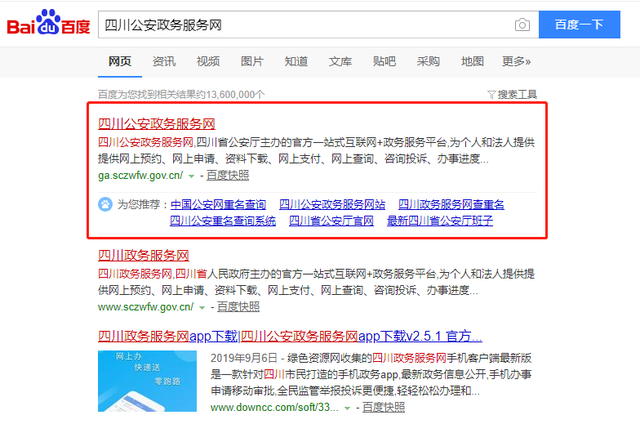Open the 四川政务服务网app下载 result title
This screenshot has height=424, width=640.
(290, 336)
